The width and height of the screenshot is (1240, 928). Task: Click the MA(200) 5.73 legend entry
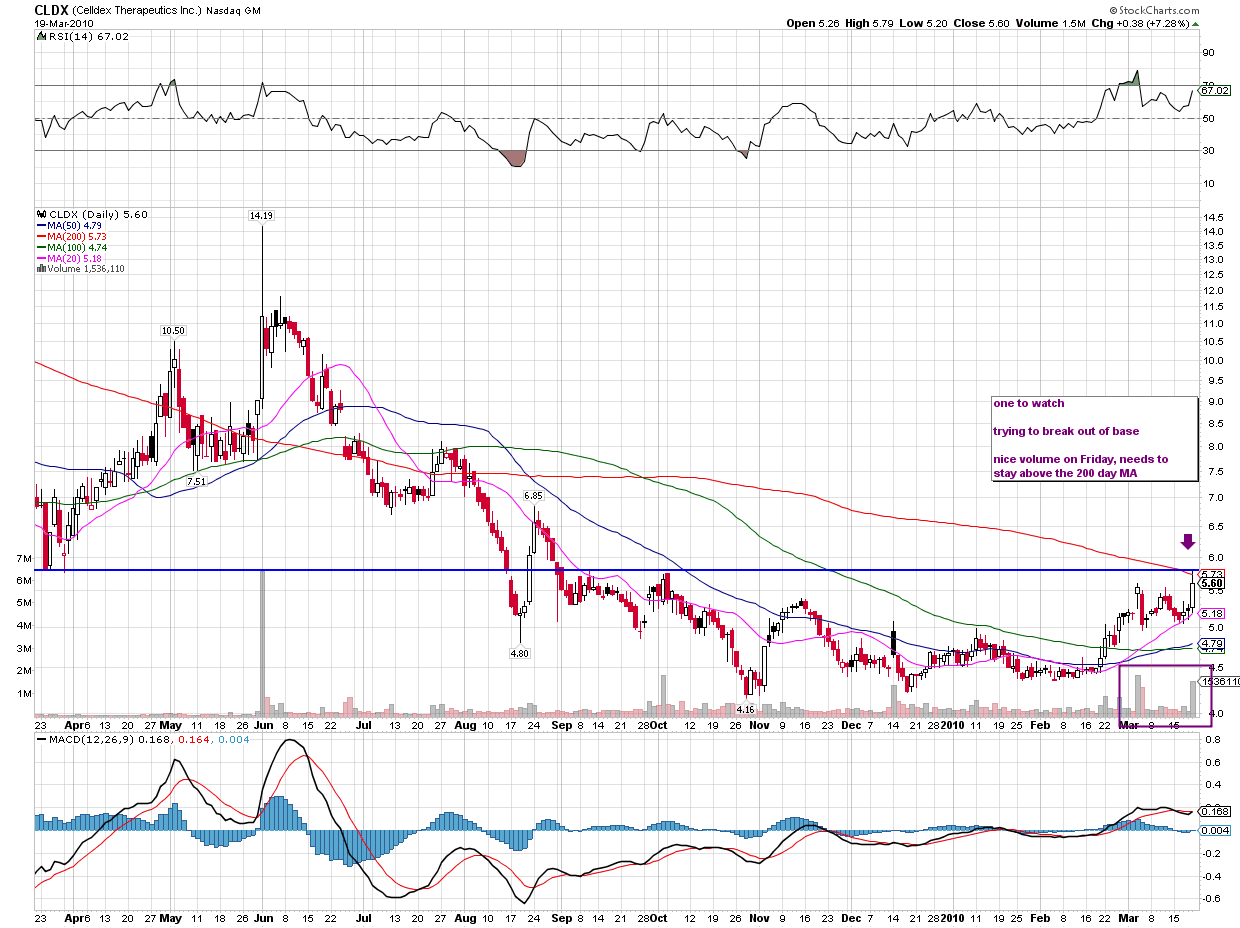(x=72, y=237)
